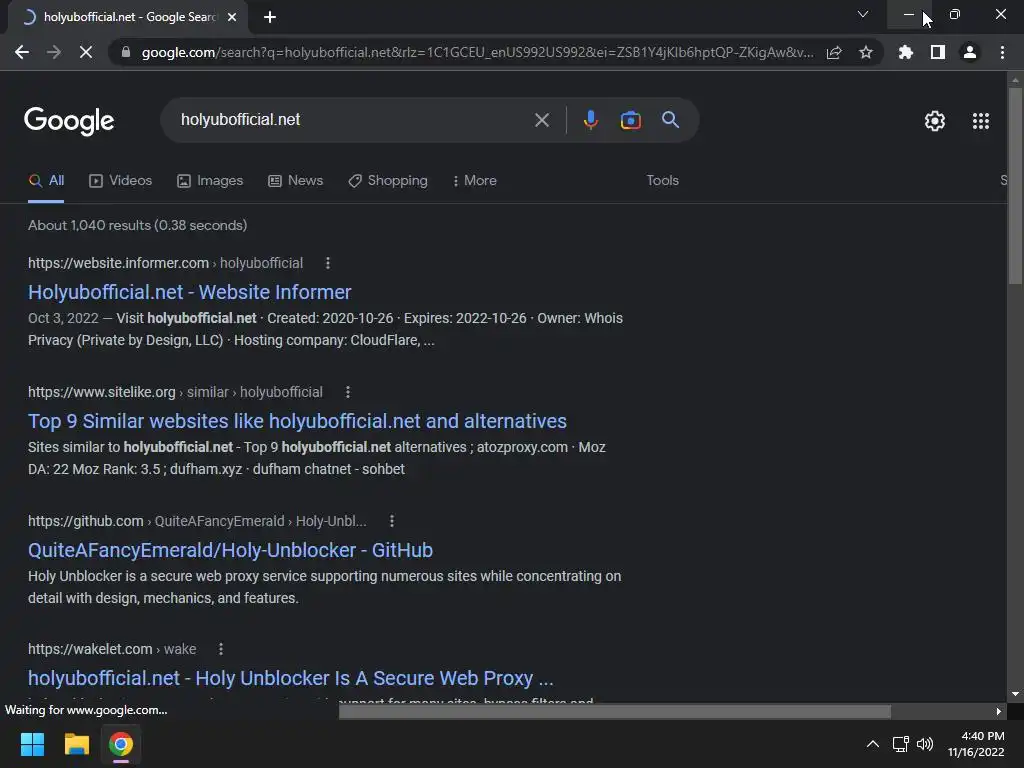
Task: Share this page icon in address bar
Action: [834, 52]
